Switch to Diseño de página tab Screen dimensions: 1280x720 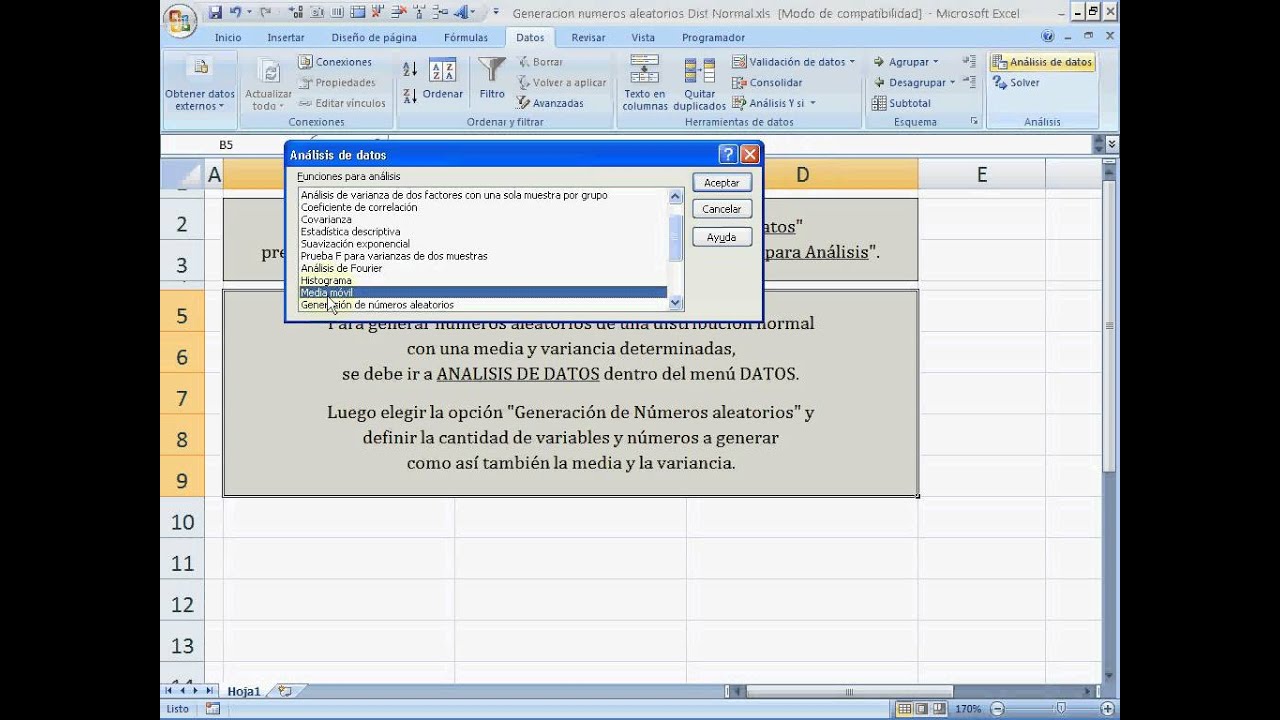click(374, 38)
